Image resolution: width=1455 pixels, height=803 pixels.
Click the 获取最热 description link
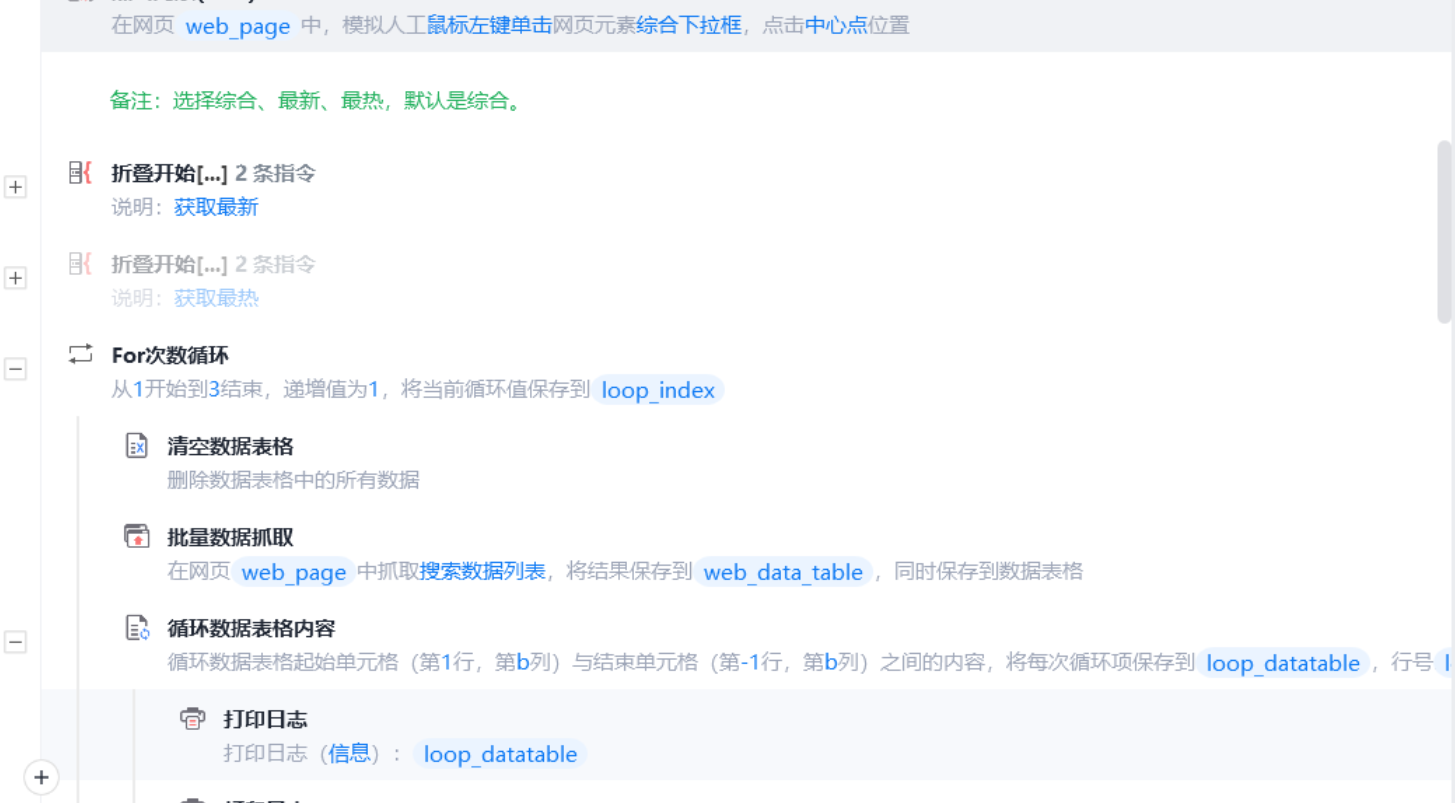[216, 298]
